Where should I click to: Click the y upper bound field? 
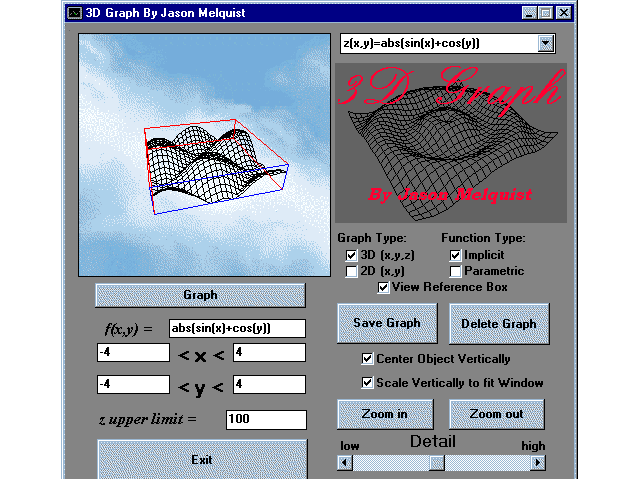269,384
